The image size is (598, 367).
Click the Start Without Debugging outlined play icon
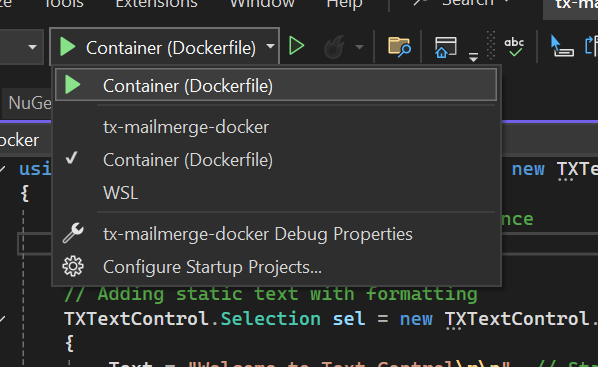[296, 46]
